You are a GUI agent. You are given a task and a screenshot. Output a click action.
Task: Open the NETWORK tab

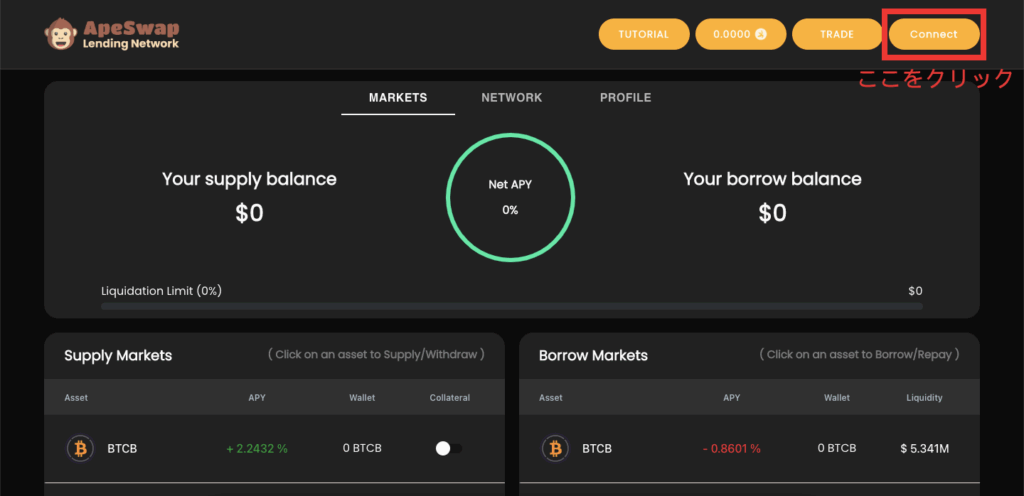point(511,98)
